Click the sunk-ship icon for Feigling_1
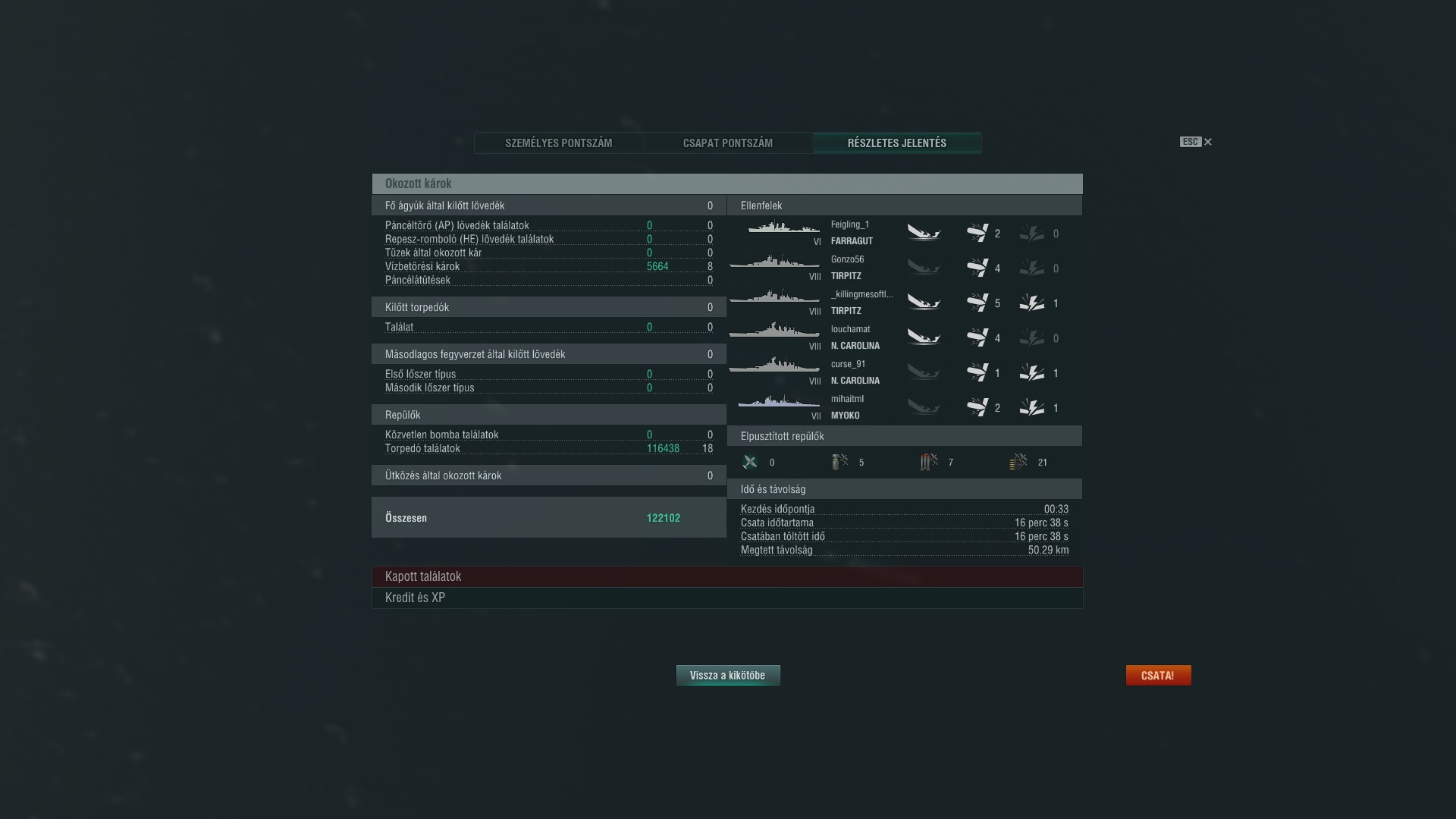This screenshot has height=819, width=1456. coord(924,233)
